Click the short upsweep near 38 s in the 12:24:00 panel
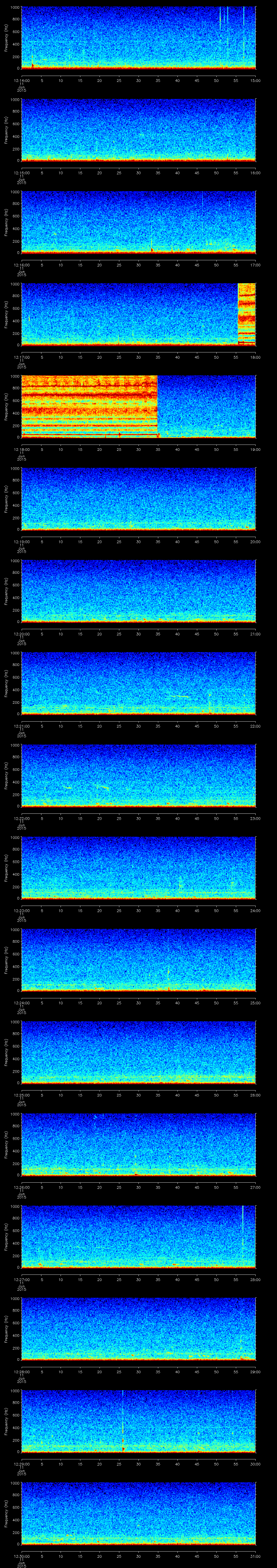 point(169,972)
